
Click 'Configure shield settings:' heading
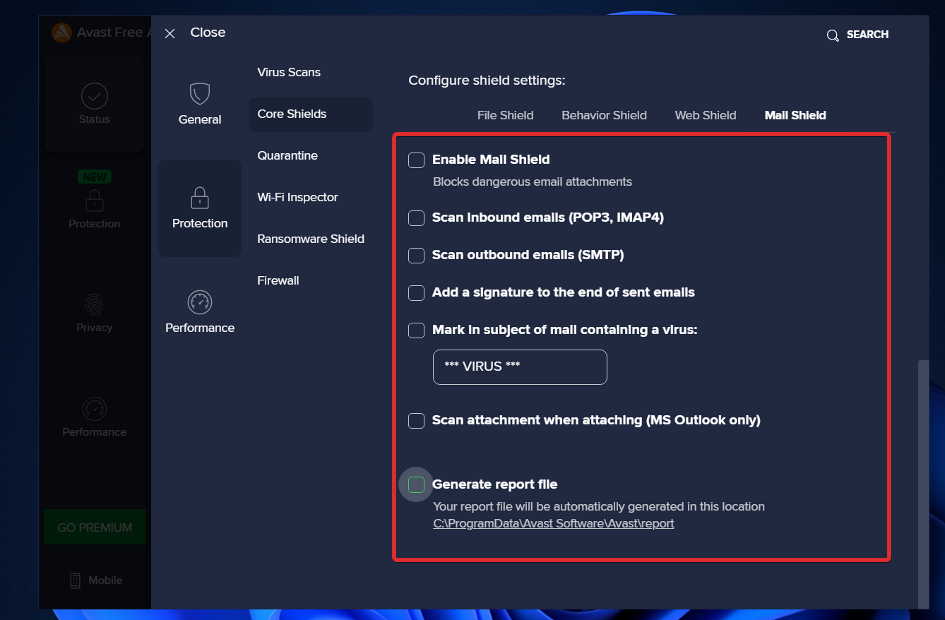coord(486,81)
